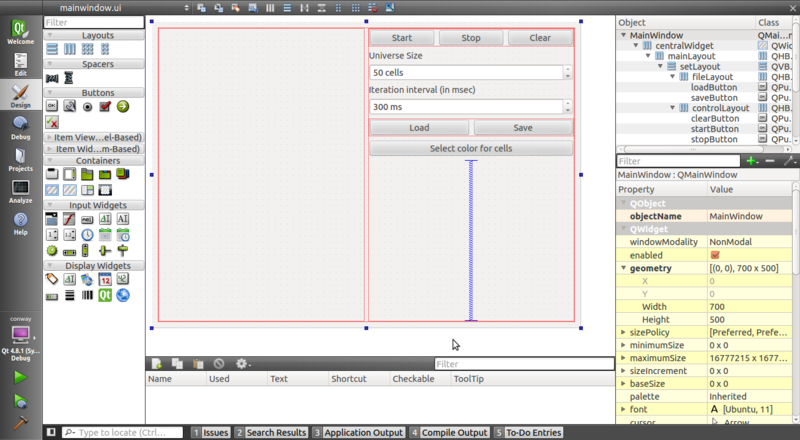
Task: Pick the Label display widget icon
Action: point(52,279)
